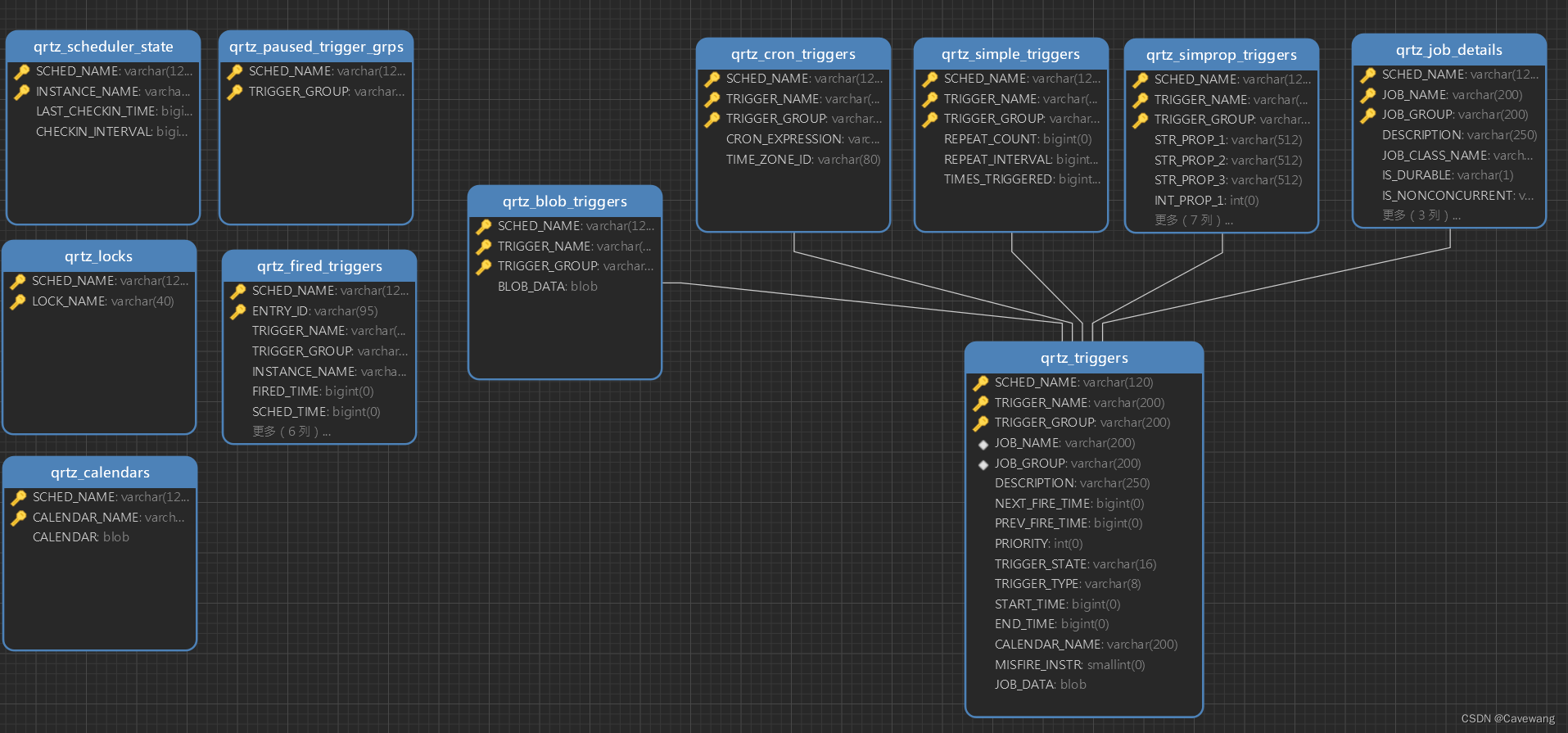Click the key icon beside TRIGGER_GROUP in qrtz_cron_triggers
Viewport: 1568px width, 733px height.
(712, 119)
